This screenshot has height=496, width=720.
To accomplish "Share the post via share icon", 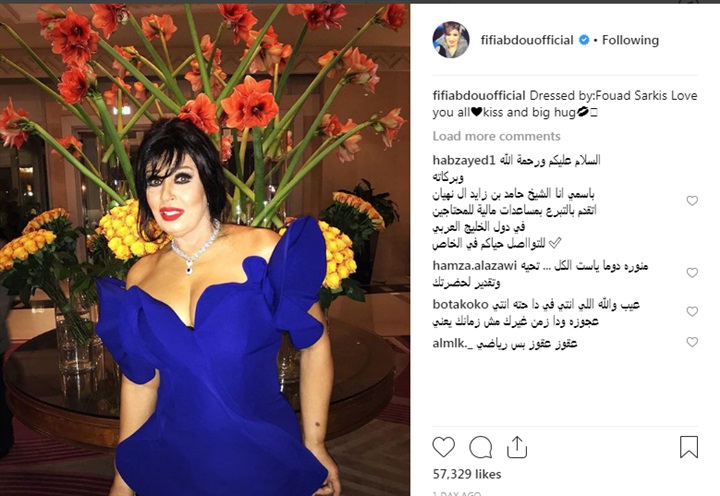I will click(x=517, y=447).
